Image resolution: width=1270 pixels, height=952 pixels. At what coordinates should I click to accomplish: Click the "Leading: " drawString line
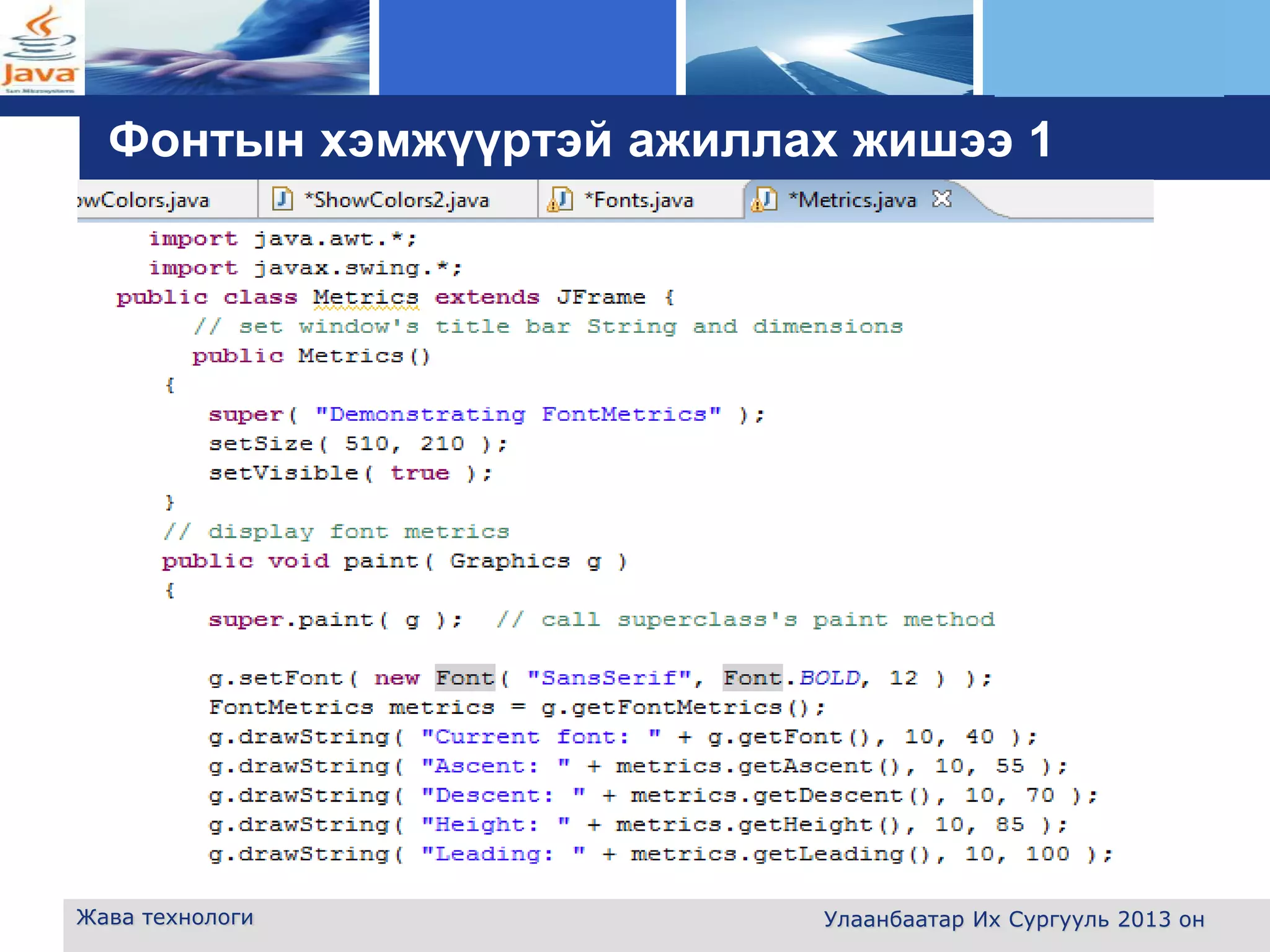click(x=660, y=855)
